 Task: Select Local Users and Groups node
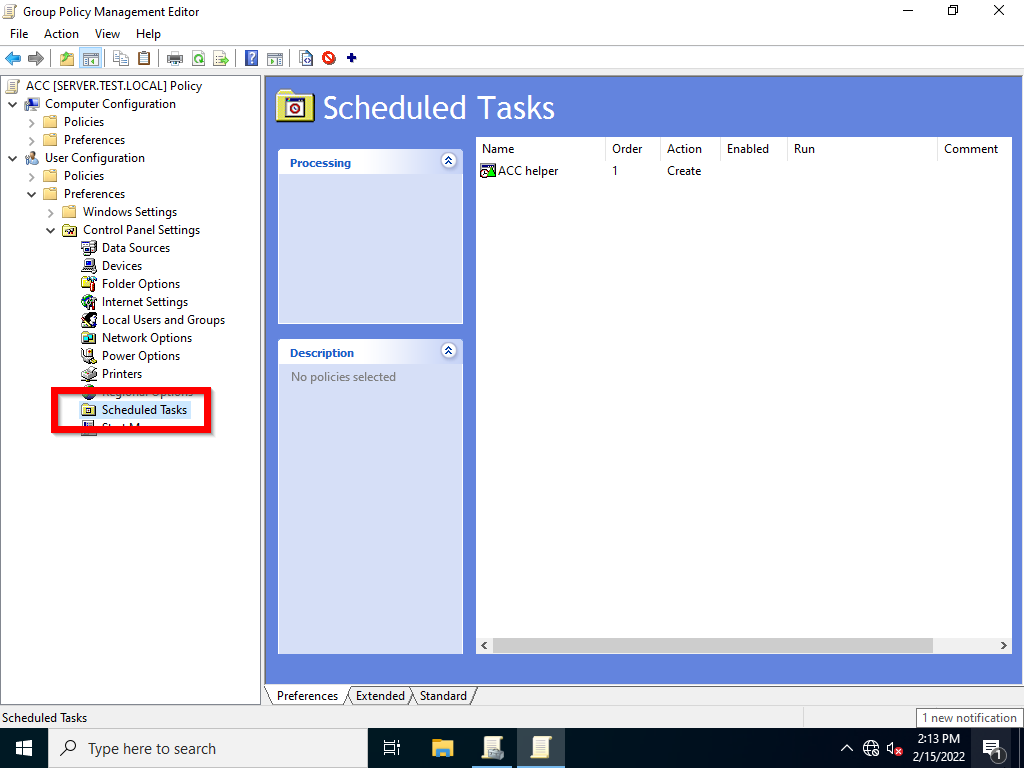(163, 320)
